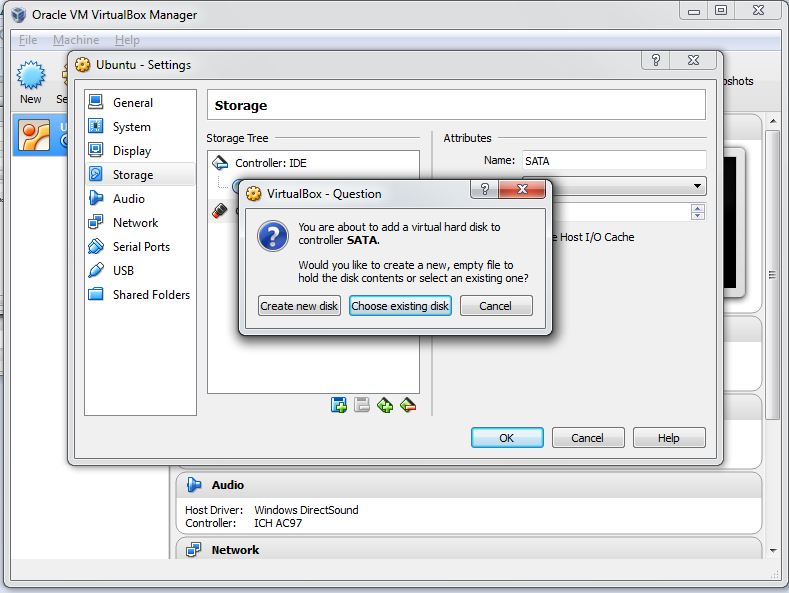The width and height of the screenshot is (789, 593).
Task: Click 'Windows DirectSound' host driver text
Action: point(306,510)
